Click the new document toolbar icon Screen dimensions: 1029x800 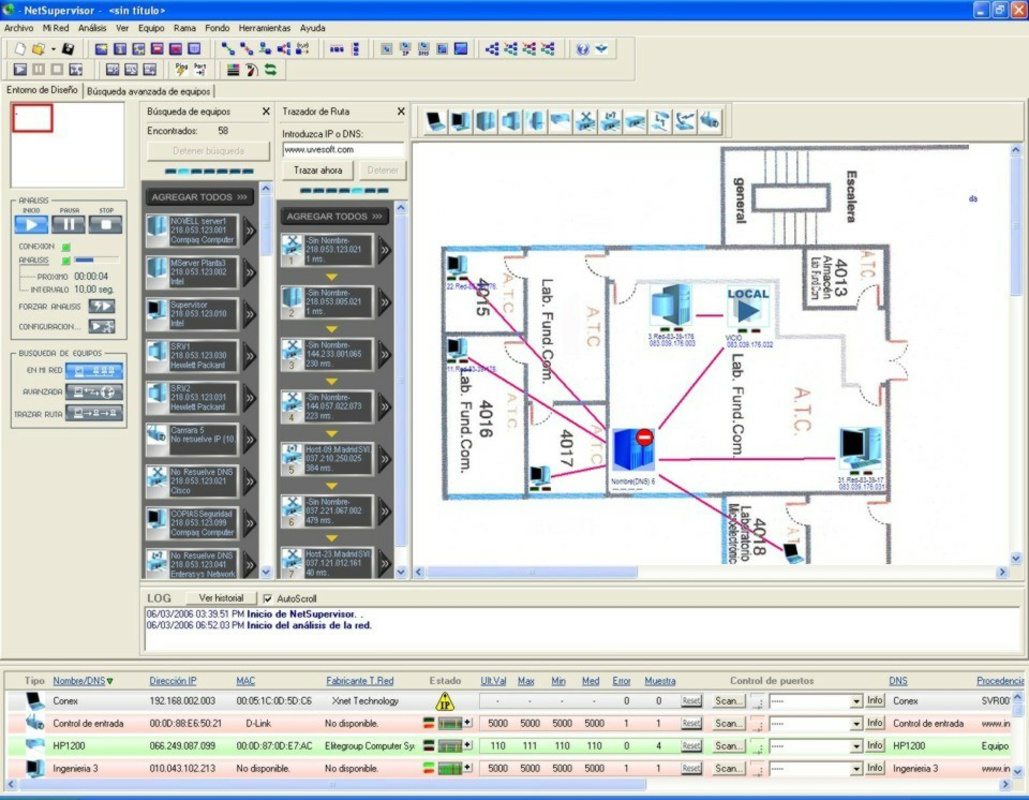coord(20,49)
